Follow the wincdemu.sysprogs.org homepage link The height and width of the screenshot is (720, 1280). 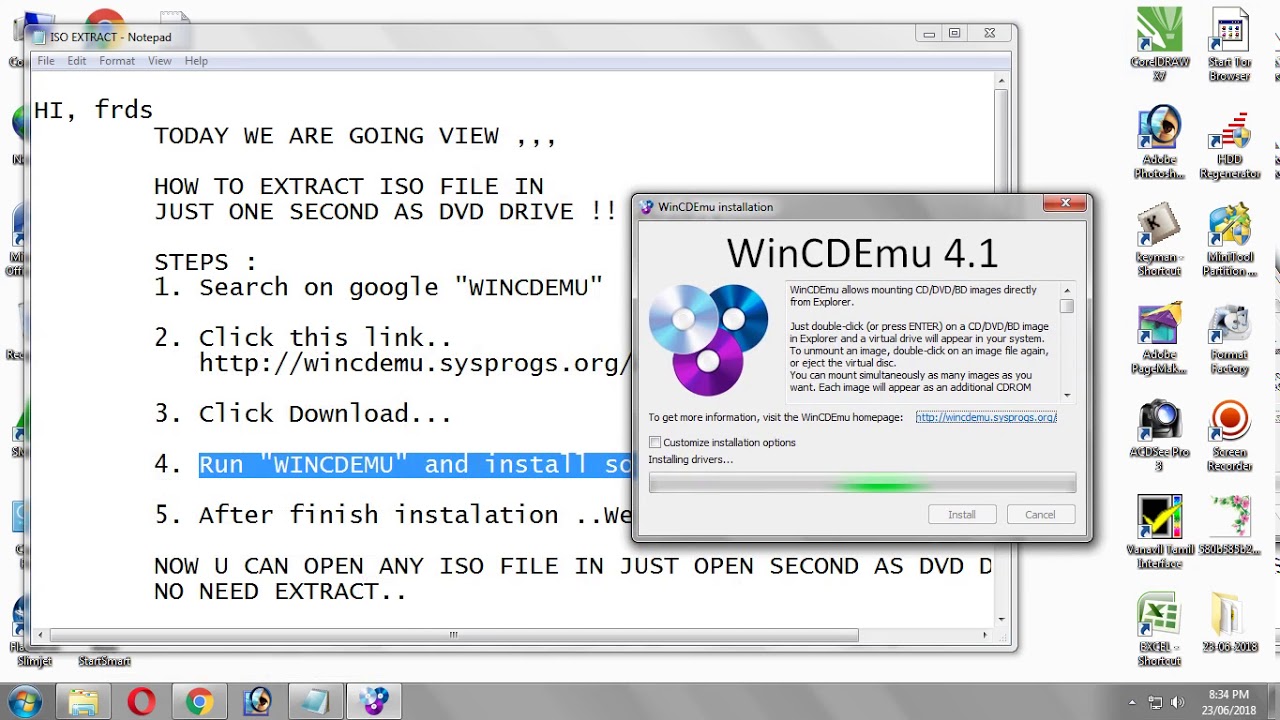click(986, 417)
